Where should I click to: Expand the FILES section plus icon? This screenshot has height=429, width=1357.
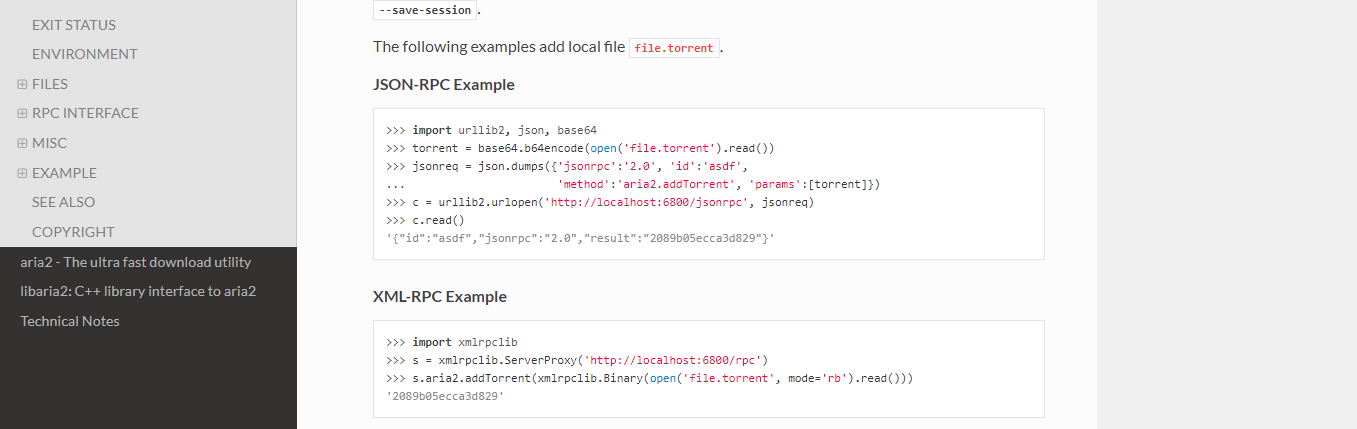(22, 84)
